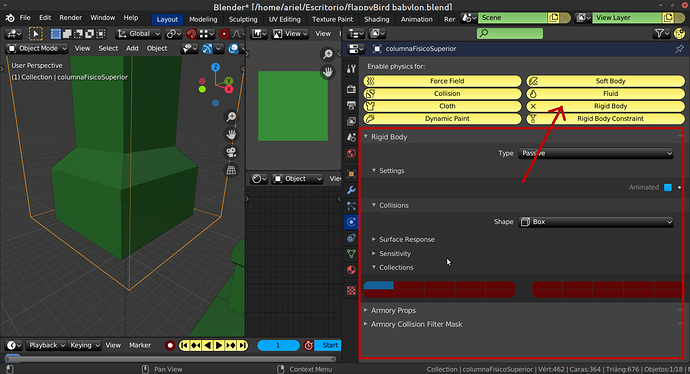This screenshot has width=690, height=374.
Task: Collapse the Settings subpanel
Action: tap(374, 170)
